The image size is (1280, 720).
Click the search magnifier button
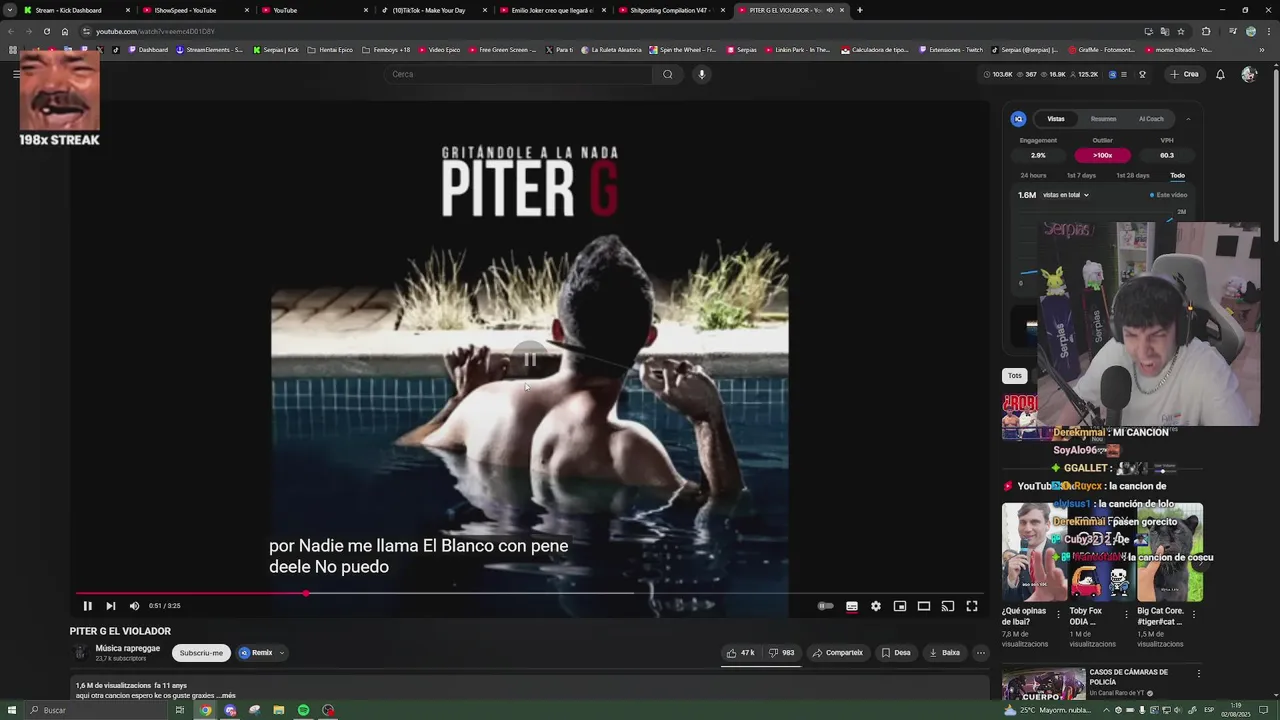668,74
